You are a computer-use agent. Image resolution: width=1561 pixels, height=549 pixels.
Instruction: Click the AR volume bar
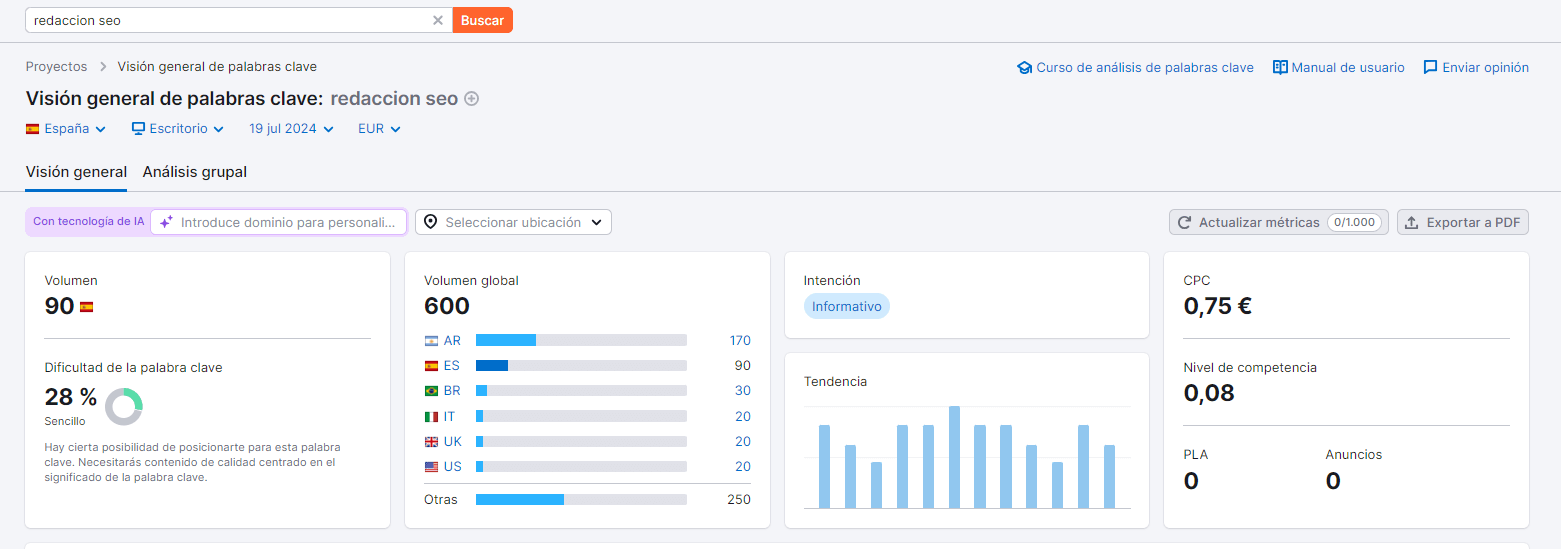pyautogui.click(x=581, y=340)
